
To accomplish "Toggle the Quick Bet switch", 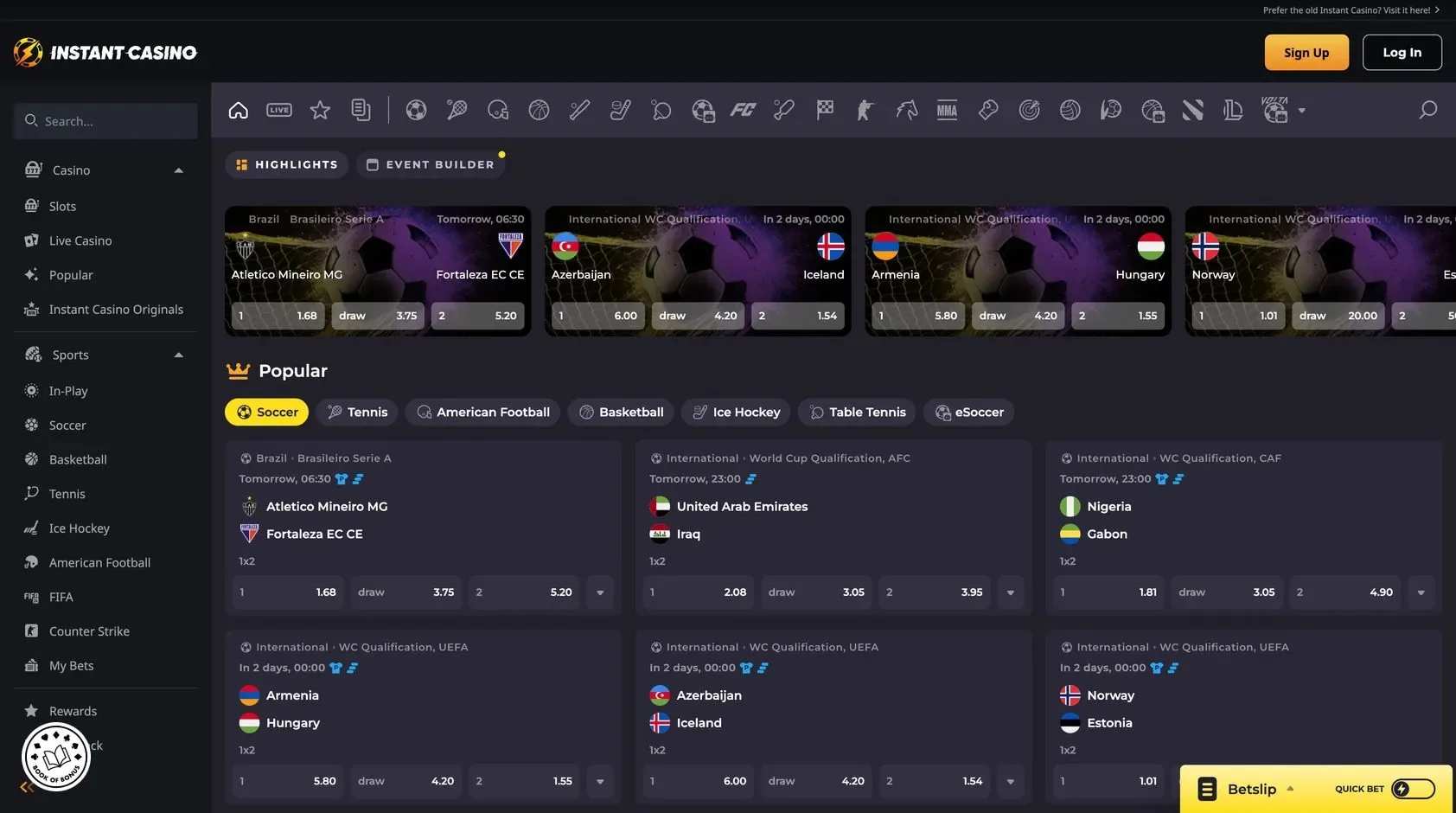I will tap(1414, 789).
